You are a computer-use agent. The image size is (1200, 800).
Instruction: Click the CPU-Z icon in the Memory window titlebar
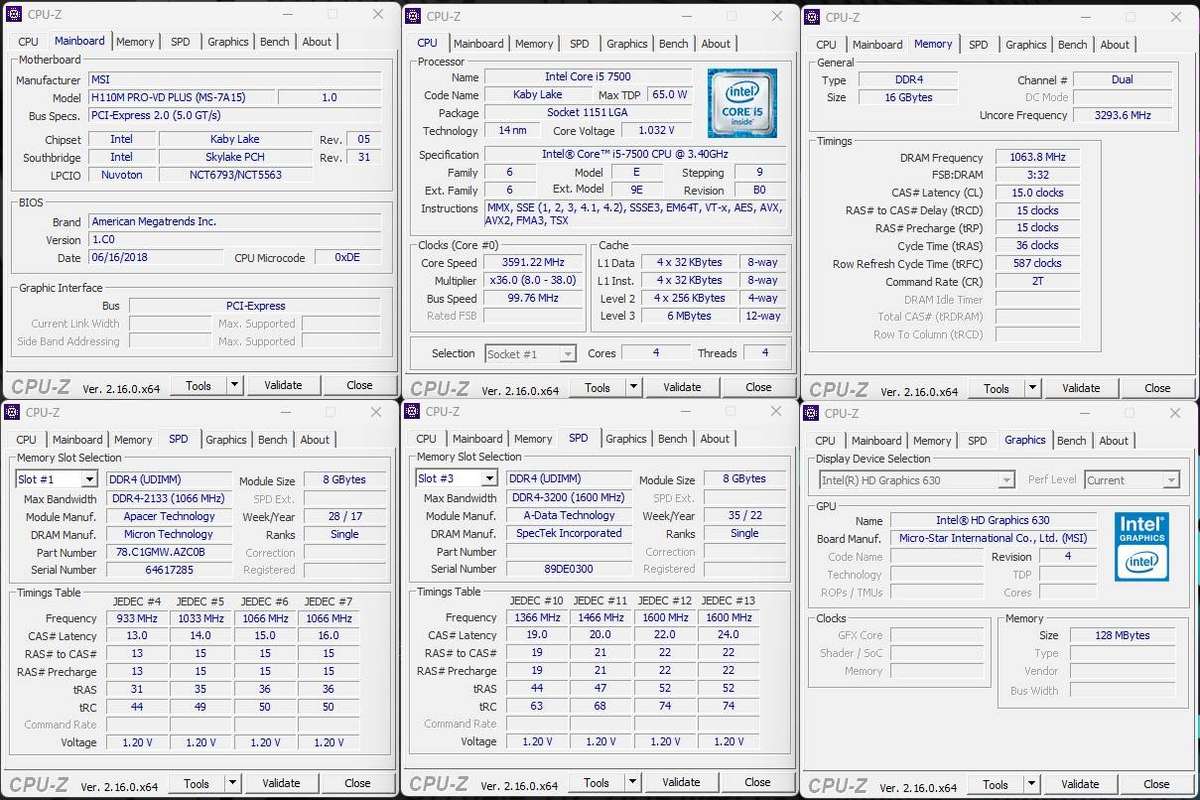pyautogui.click(x=814, y=17)
